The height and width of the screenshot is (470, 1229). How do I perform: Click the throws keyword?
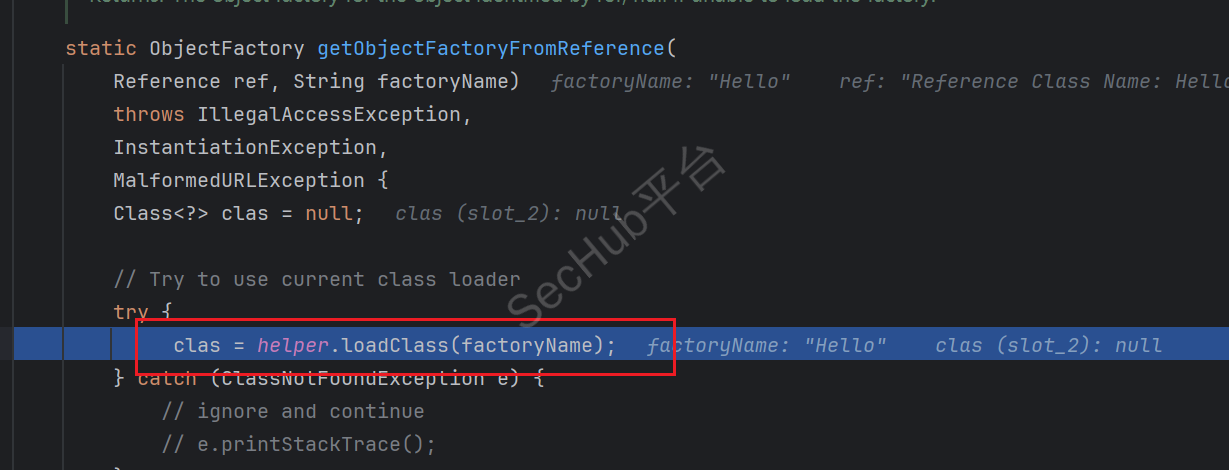coord(149,114)
